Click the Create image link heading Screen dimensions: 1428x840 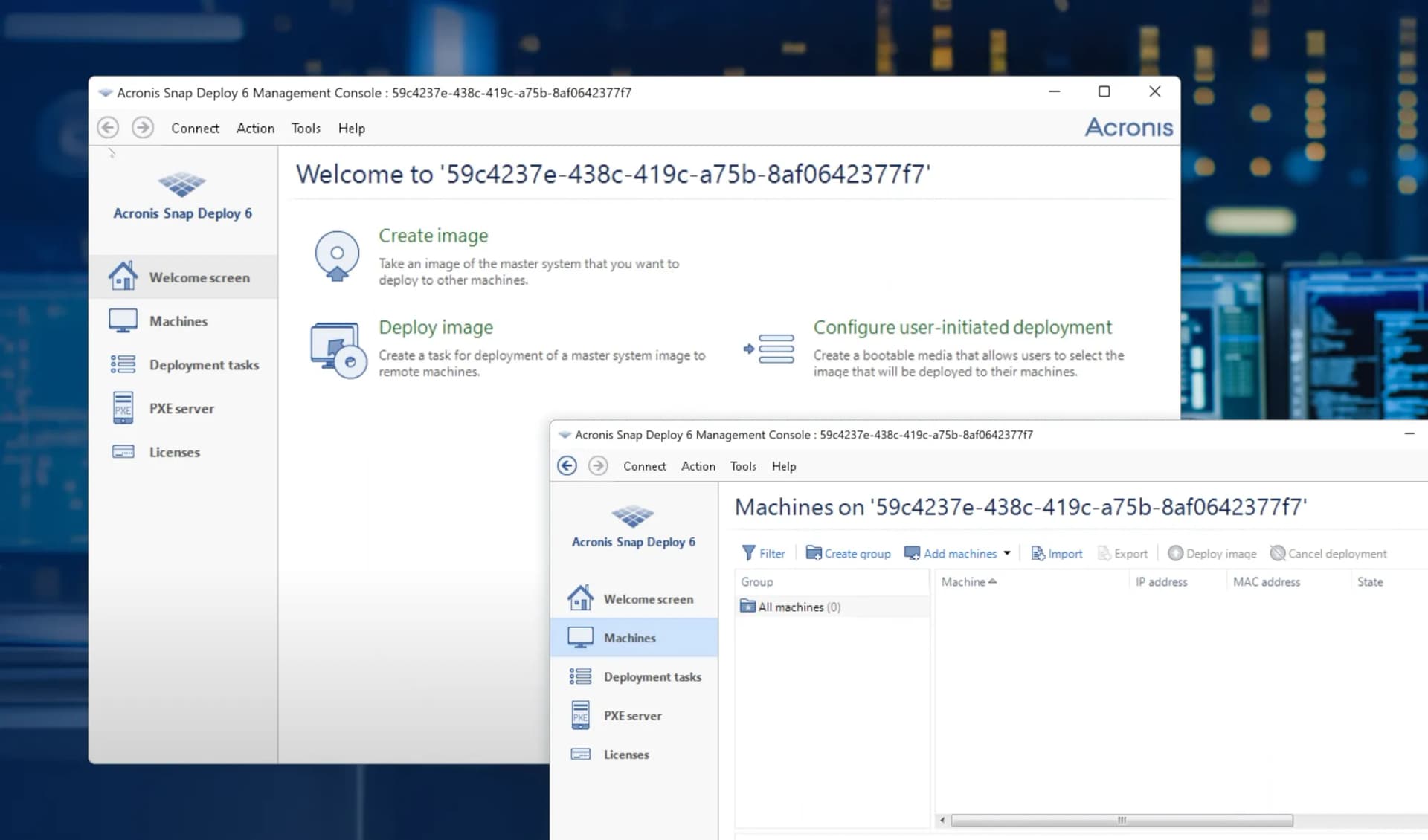pyautogui.click(x=433, y=236)
